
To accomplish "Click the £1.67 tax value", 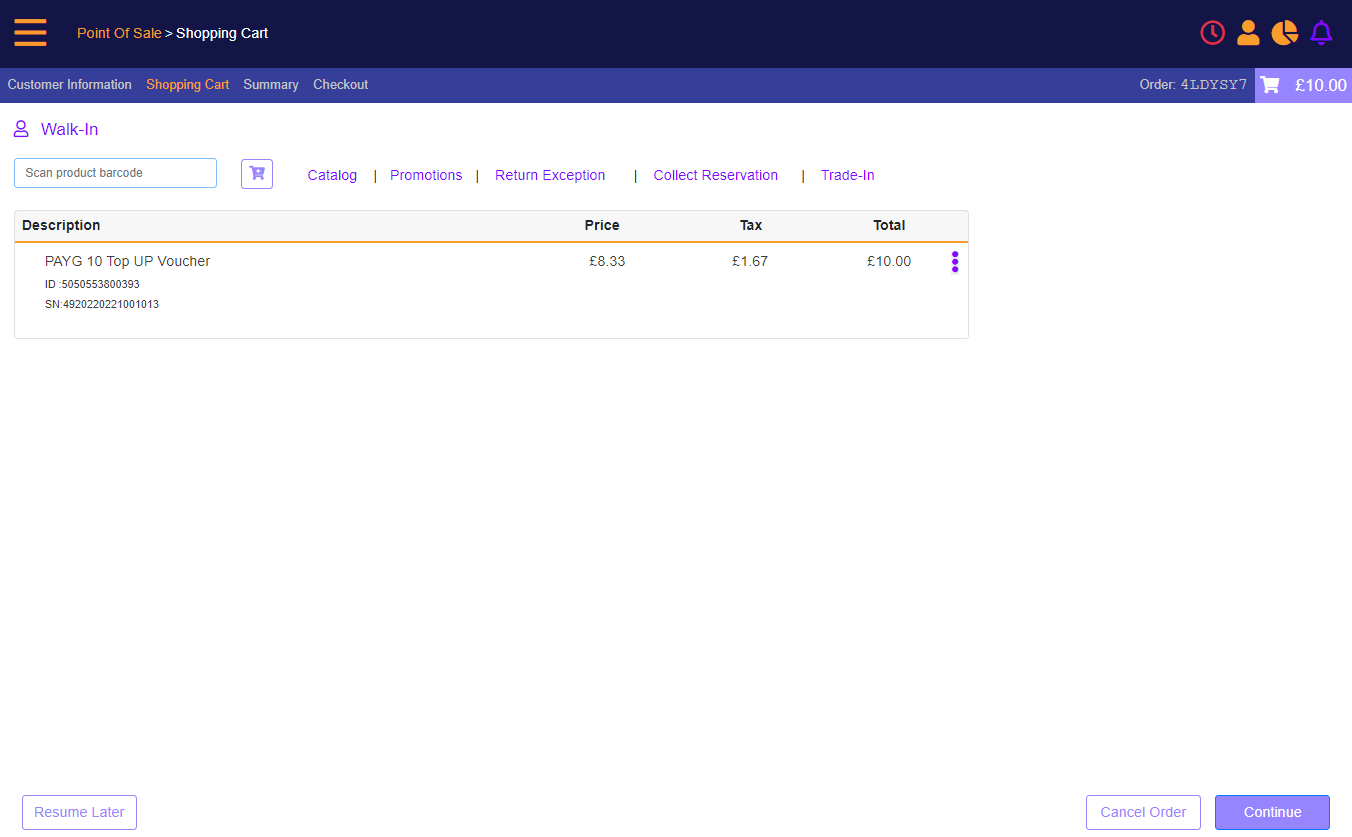I will 750,261.
